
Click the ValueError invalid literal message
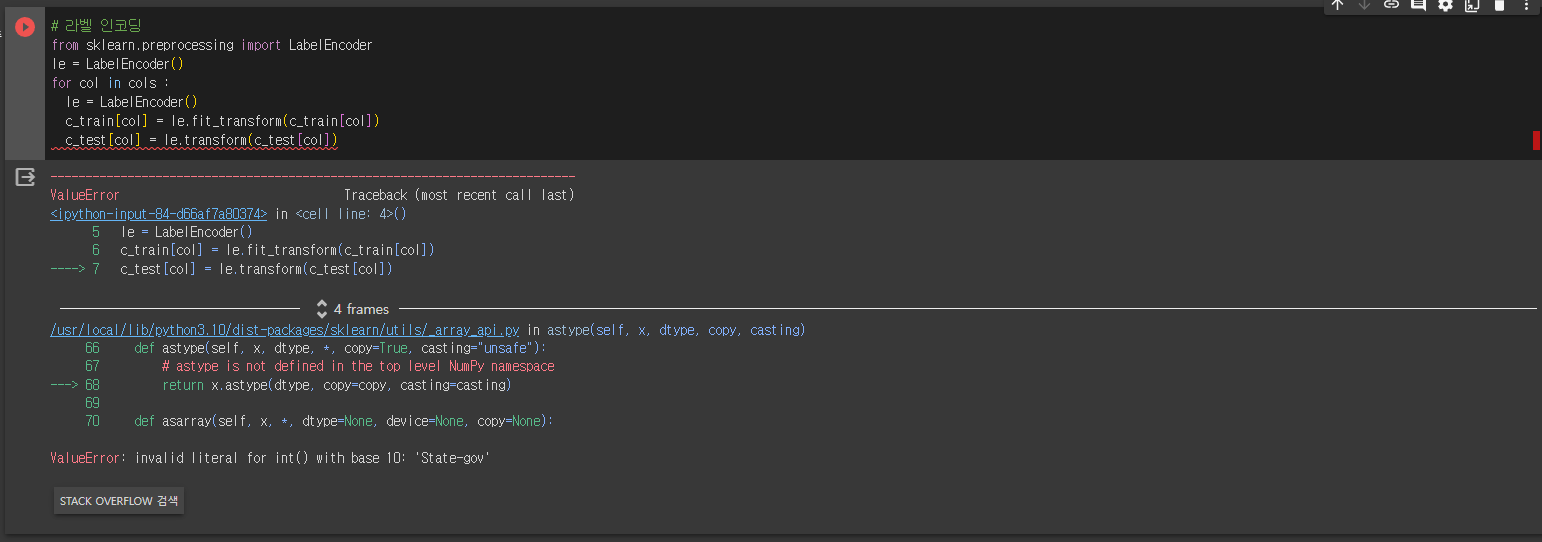(x=270, y=458)
